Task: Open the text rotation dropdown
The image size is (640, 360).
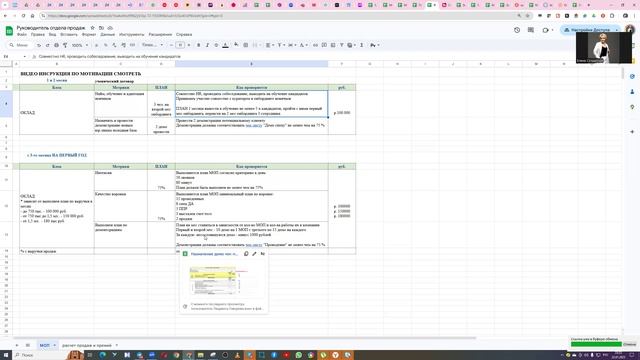Action: click(x=303, y=45)
